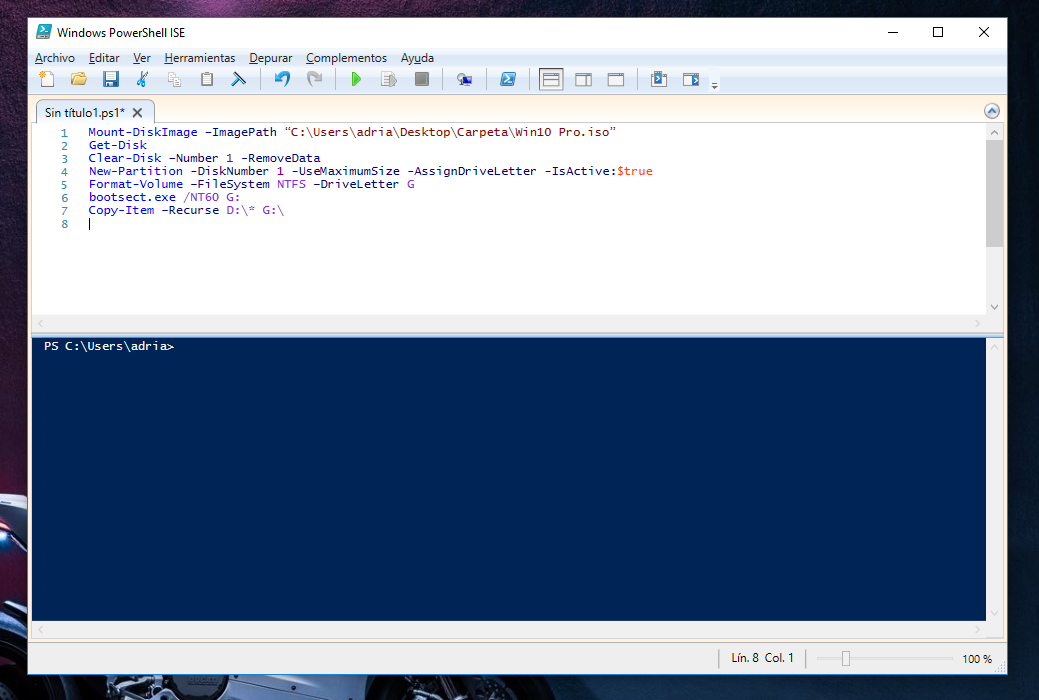Open a new remote PowerShell tab icon

pyautogui.click(x=465, y=80)
